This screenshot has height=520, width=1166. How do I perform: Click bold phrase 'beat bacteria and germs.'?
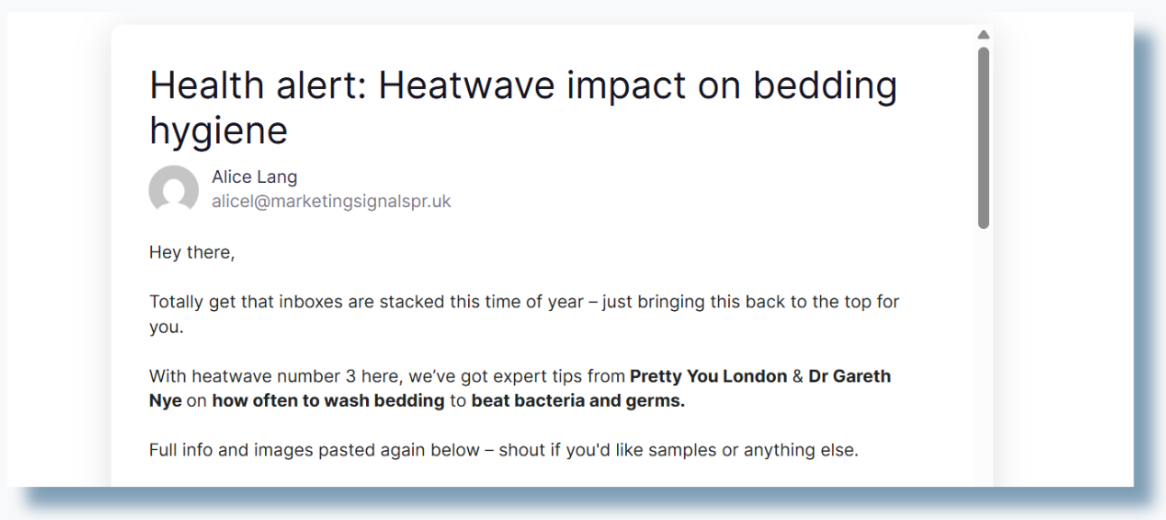[578, 401]
